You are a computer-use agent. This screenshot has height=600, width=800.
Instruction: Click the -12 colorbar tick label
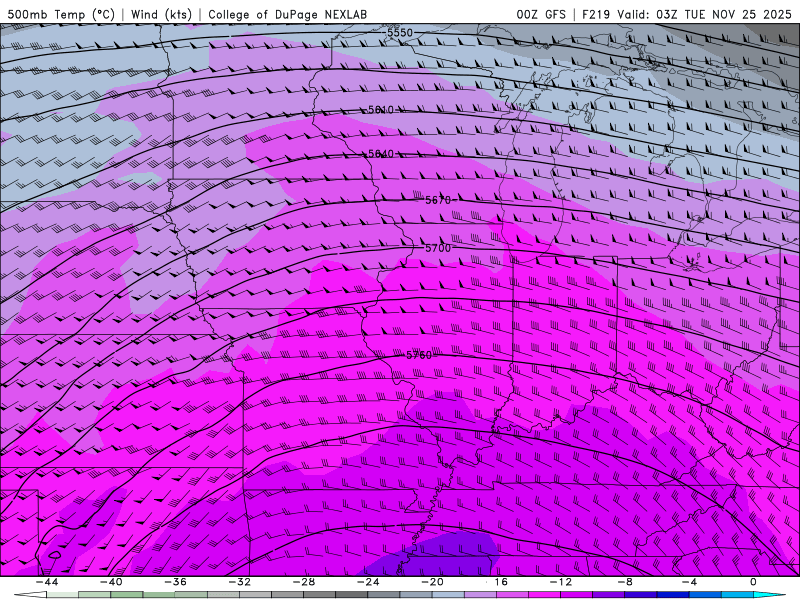tap(561, 582)
